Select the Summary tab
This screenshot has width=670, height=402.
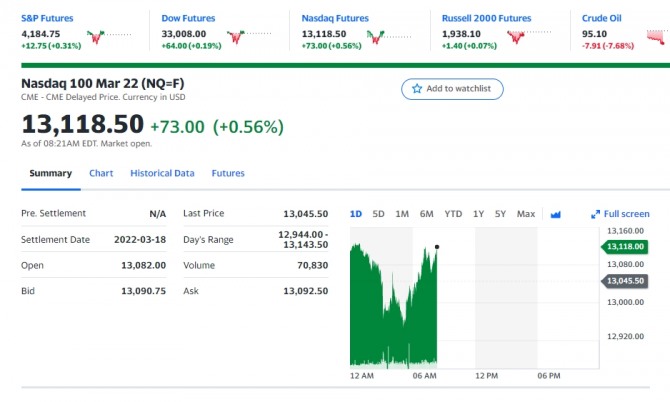point(50,173)
